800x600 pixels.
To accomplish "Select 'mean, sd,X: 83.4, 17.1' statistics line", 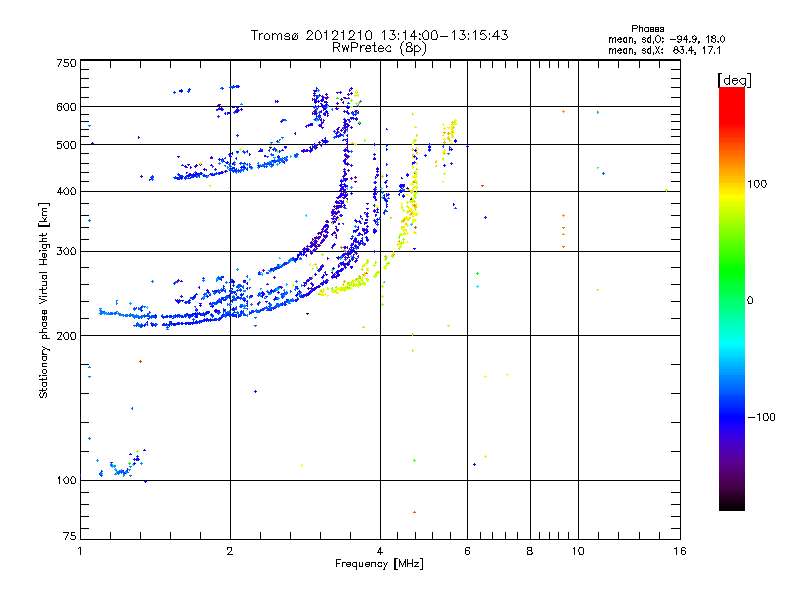I will click(x=664, y=50).
